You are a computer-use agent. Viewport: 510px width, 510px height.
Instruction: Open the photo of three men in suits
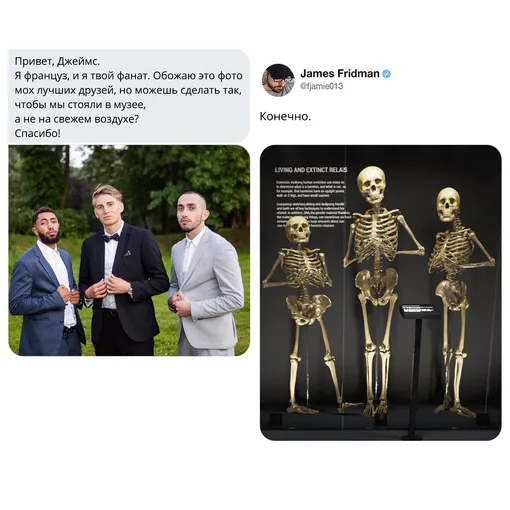click(129, 250)
